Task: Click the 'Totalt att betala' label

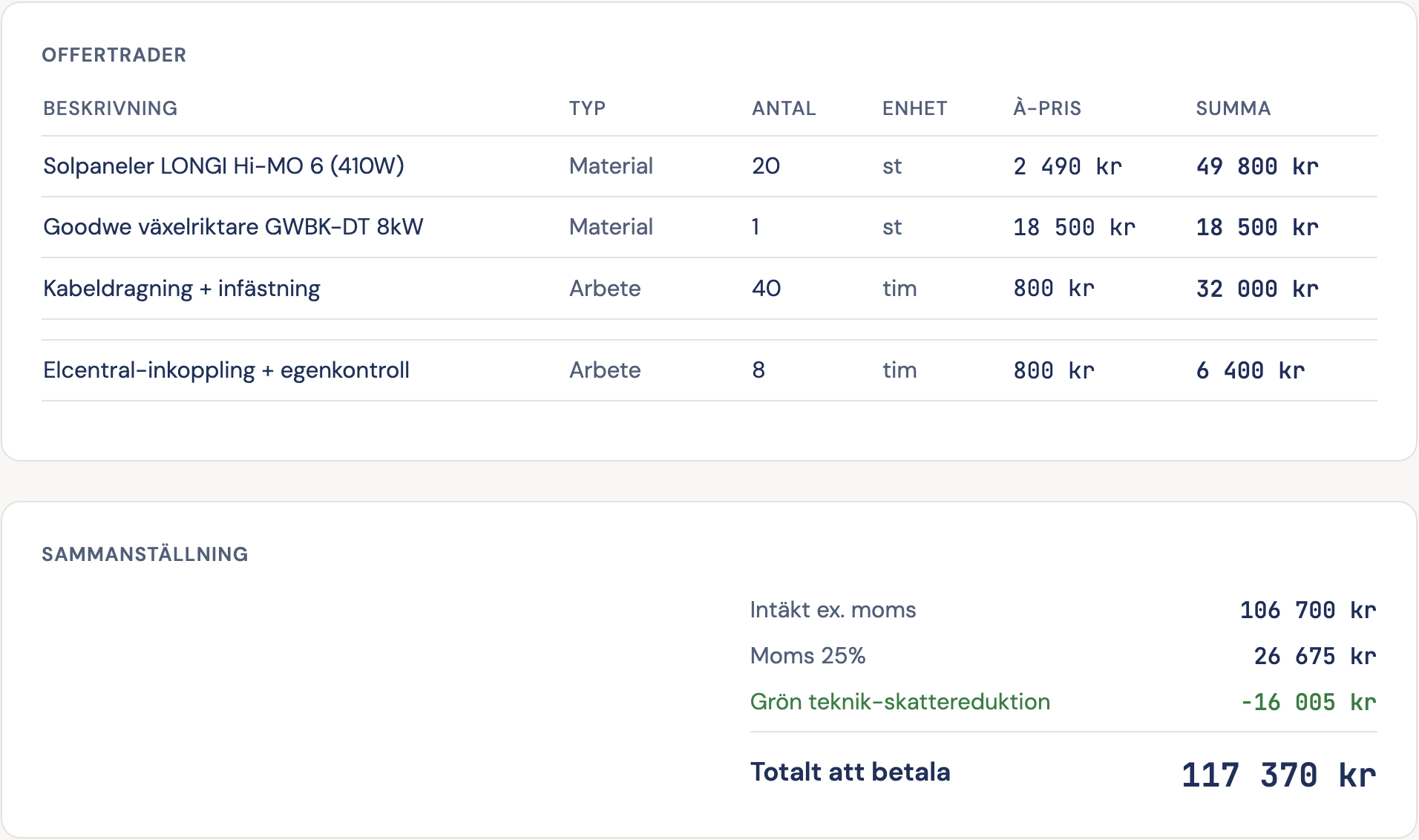Action: click(x=851, y=772)
